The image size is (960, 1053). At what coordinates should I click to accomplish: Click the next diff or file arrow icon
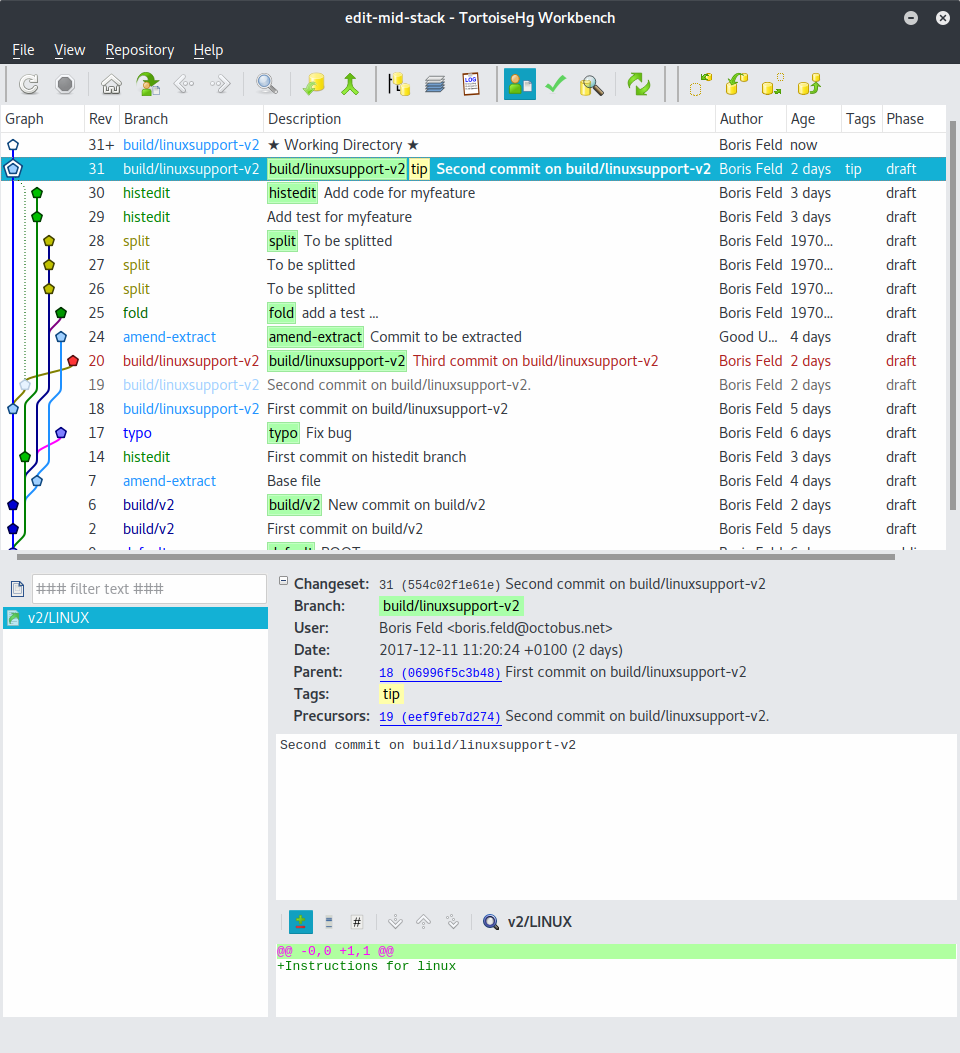pyautogui.click(x=452, y=922)
